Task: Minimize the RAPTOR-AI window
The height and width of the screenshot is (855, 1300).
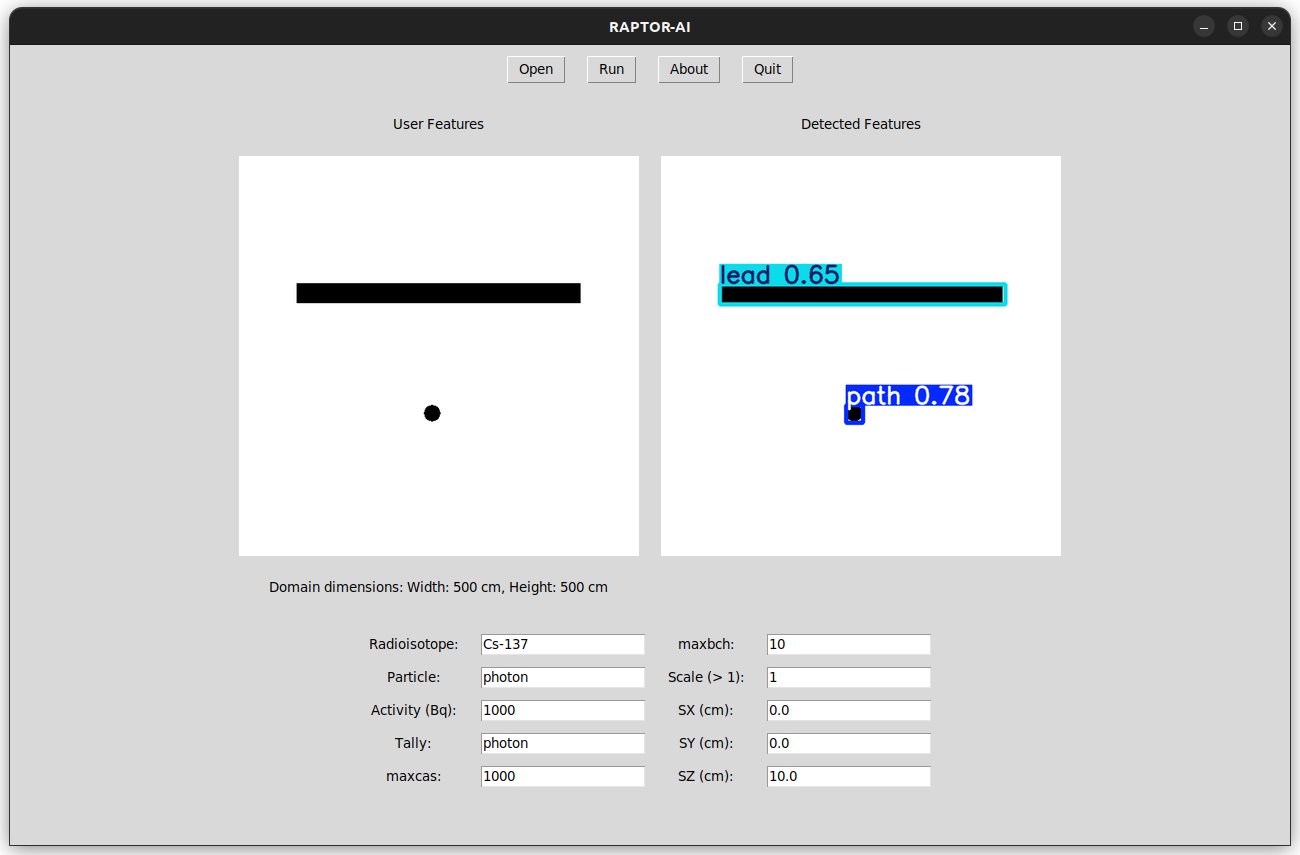Action: [1204, 27]
